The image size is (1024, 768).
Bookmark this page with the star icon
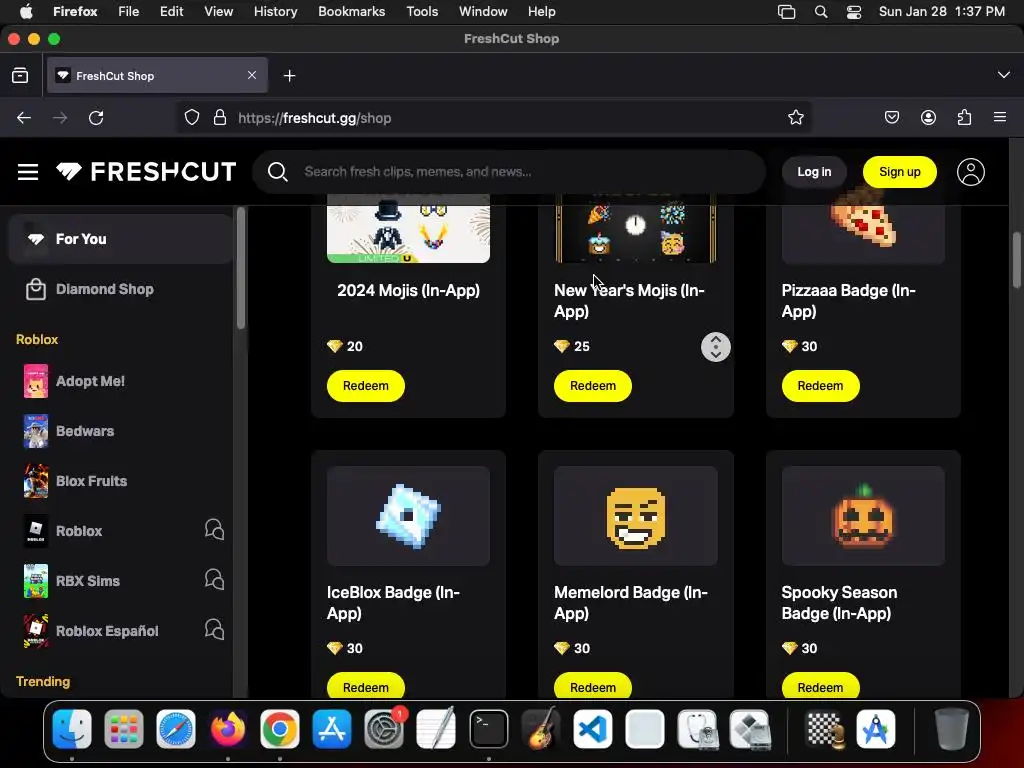[795, 118]
